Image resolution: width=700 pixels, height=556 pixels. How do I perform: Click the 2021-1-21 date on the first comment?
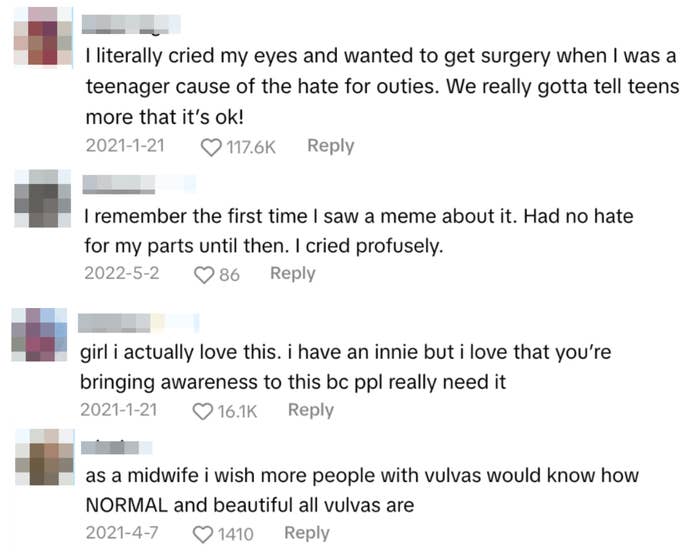click(125, 146)
